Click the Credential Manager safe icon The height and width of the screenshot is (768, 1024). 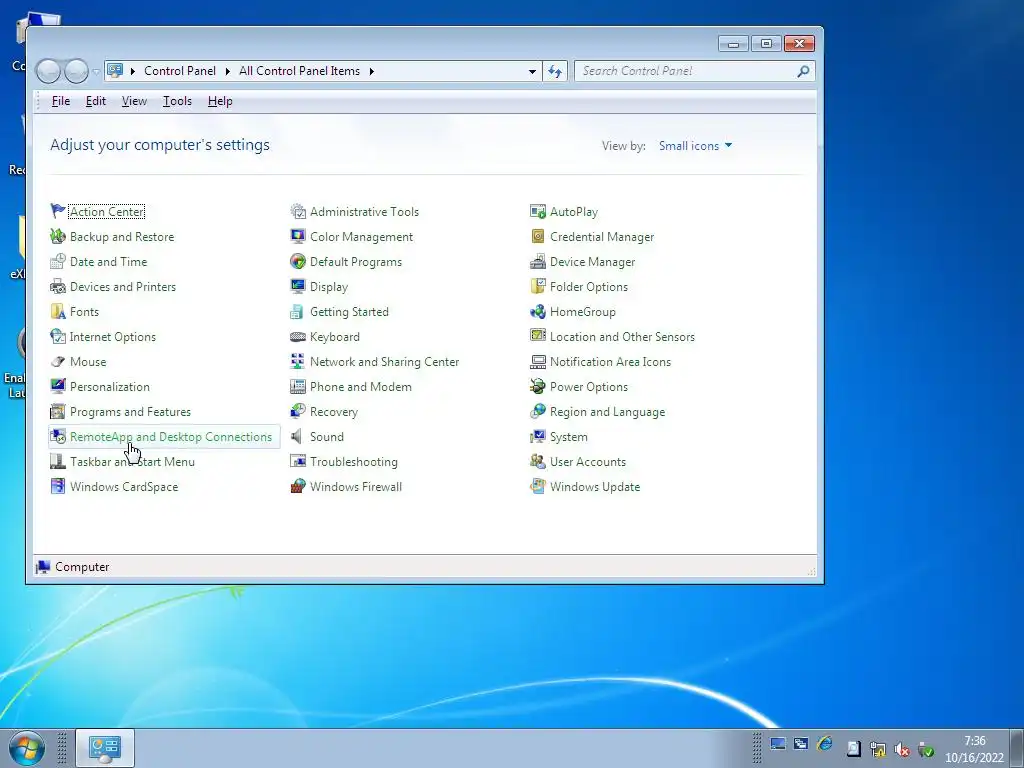click(x=537, y=236)
